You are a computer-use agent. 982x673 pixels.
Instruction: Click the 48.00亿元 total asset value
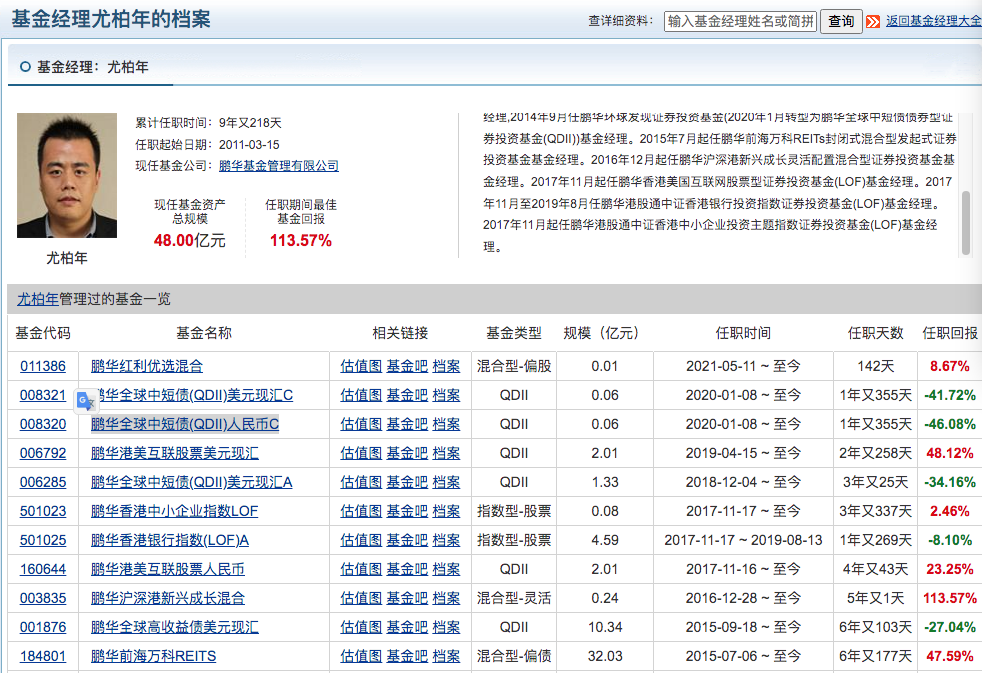click(x=189, y=241)
